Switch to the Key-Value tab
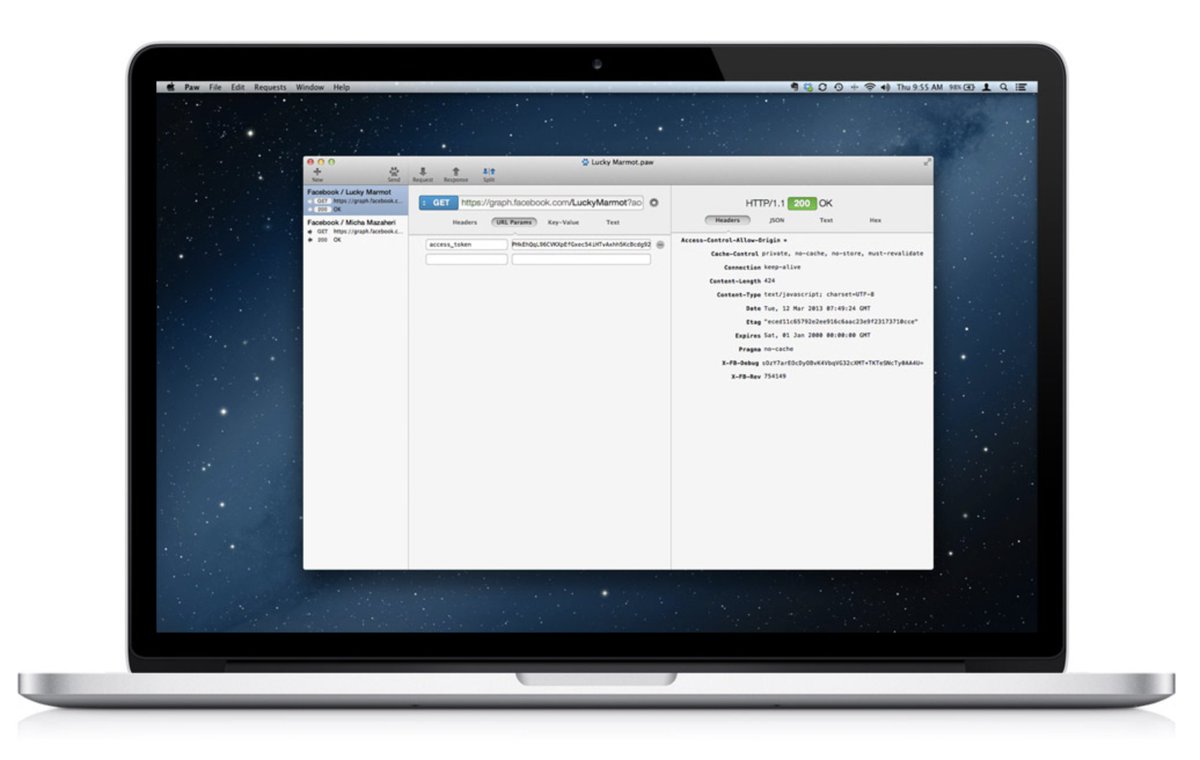Screen dimensions: 1200x760 tap(563, 222)
